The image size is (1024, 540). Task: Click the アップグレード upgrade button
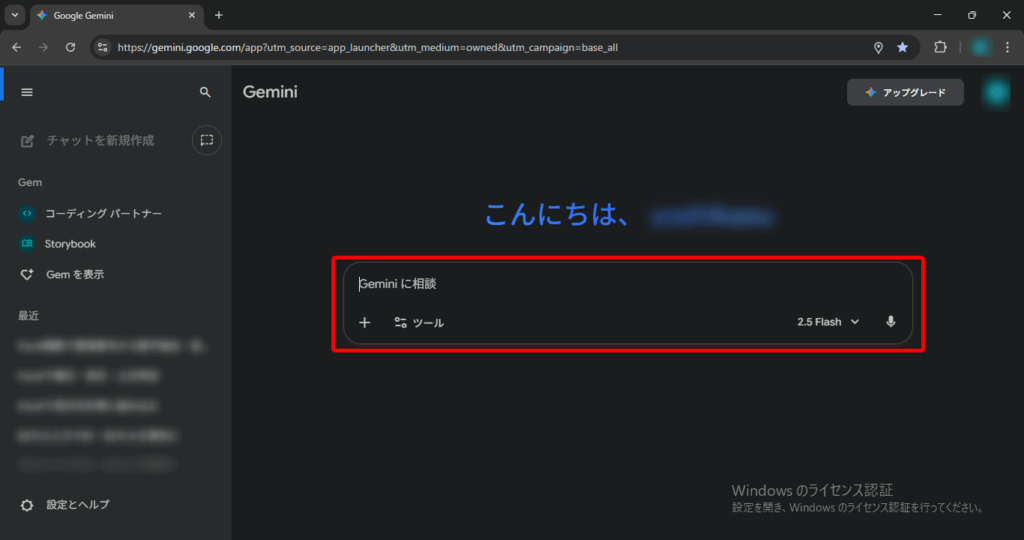[905, 92]
